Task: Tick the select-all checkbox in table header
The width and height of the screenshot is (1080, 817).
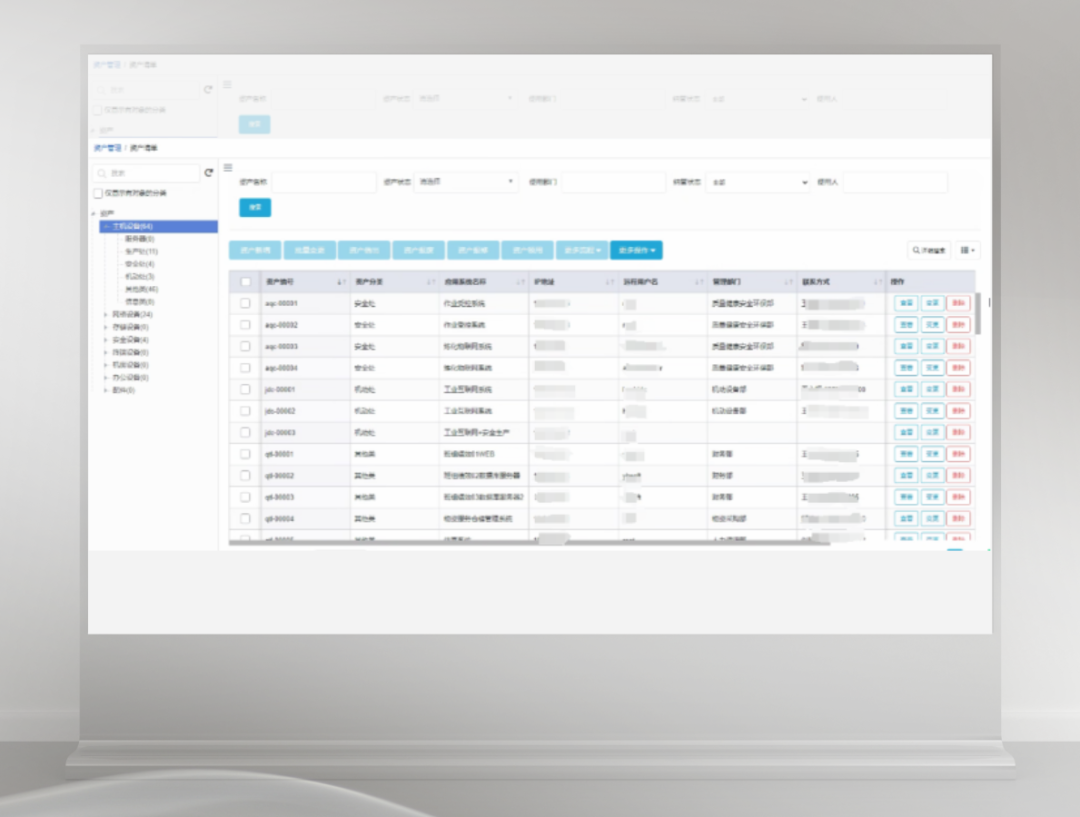Action: (x=245, y=282)
